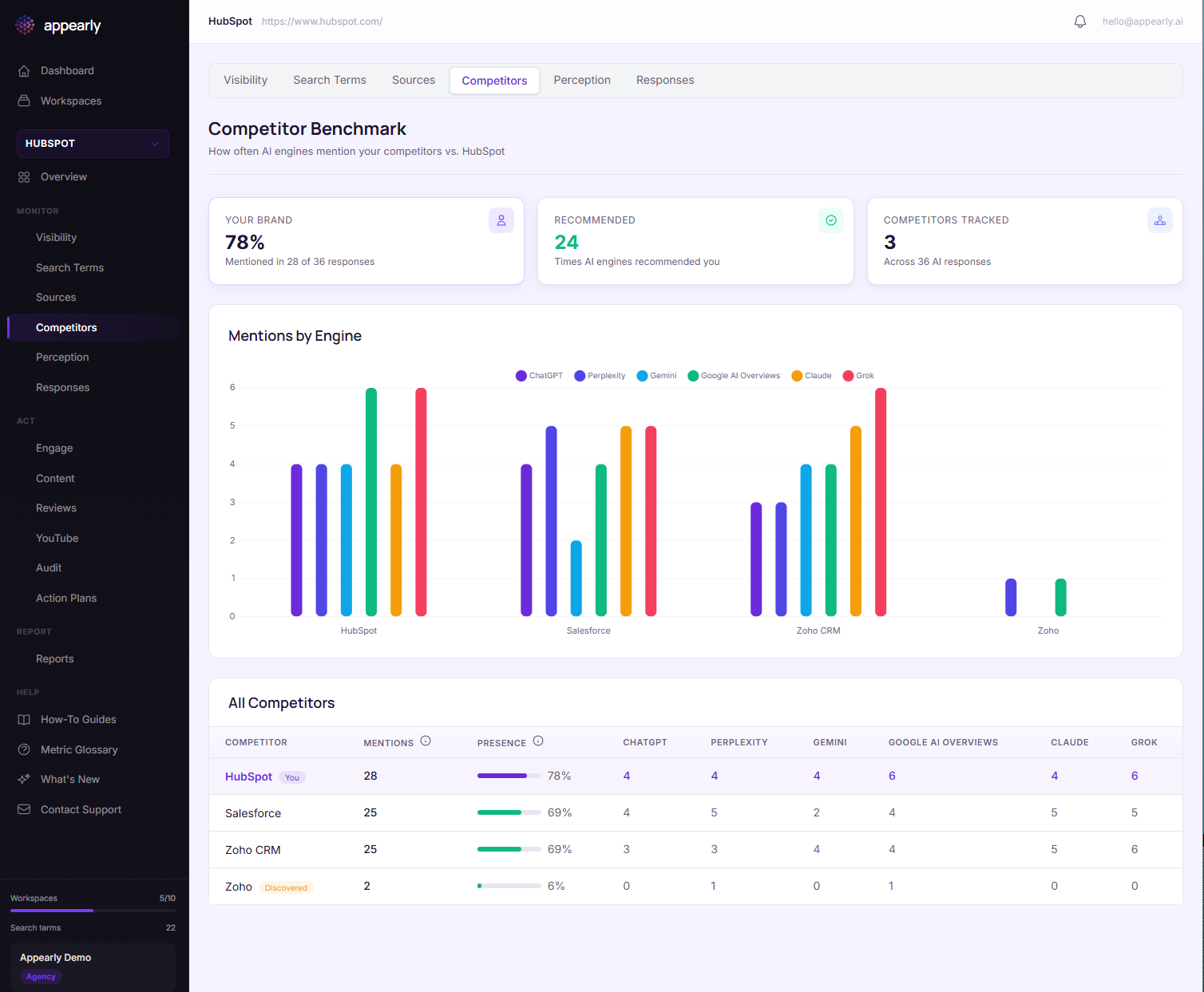Switch to the Search Terms tab
1204x992 pixels.
(330, 81)
